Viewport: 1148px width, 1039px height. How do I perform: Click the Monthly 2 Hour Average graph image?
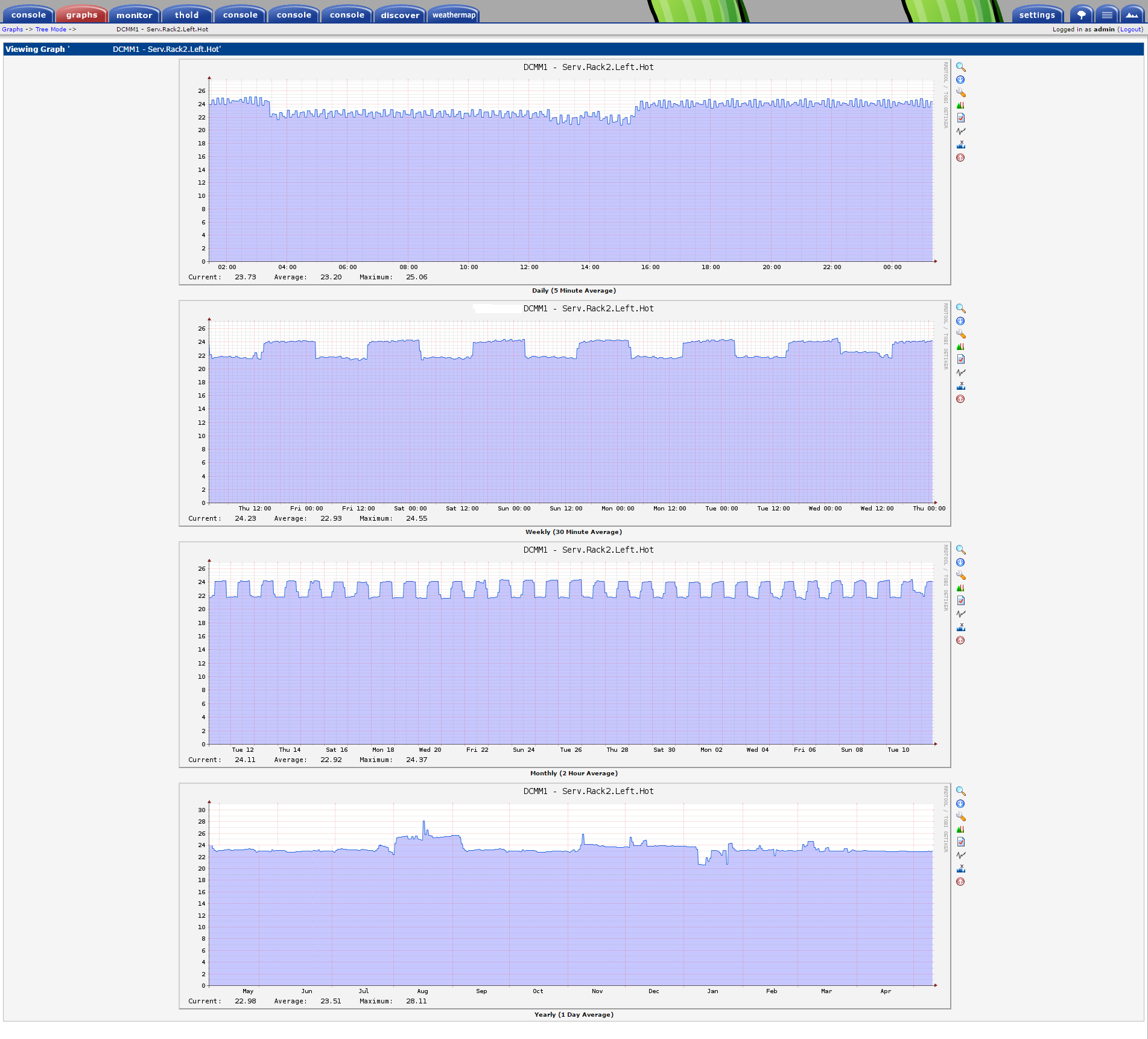(x=565, y=655)
